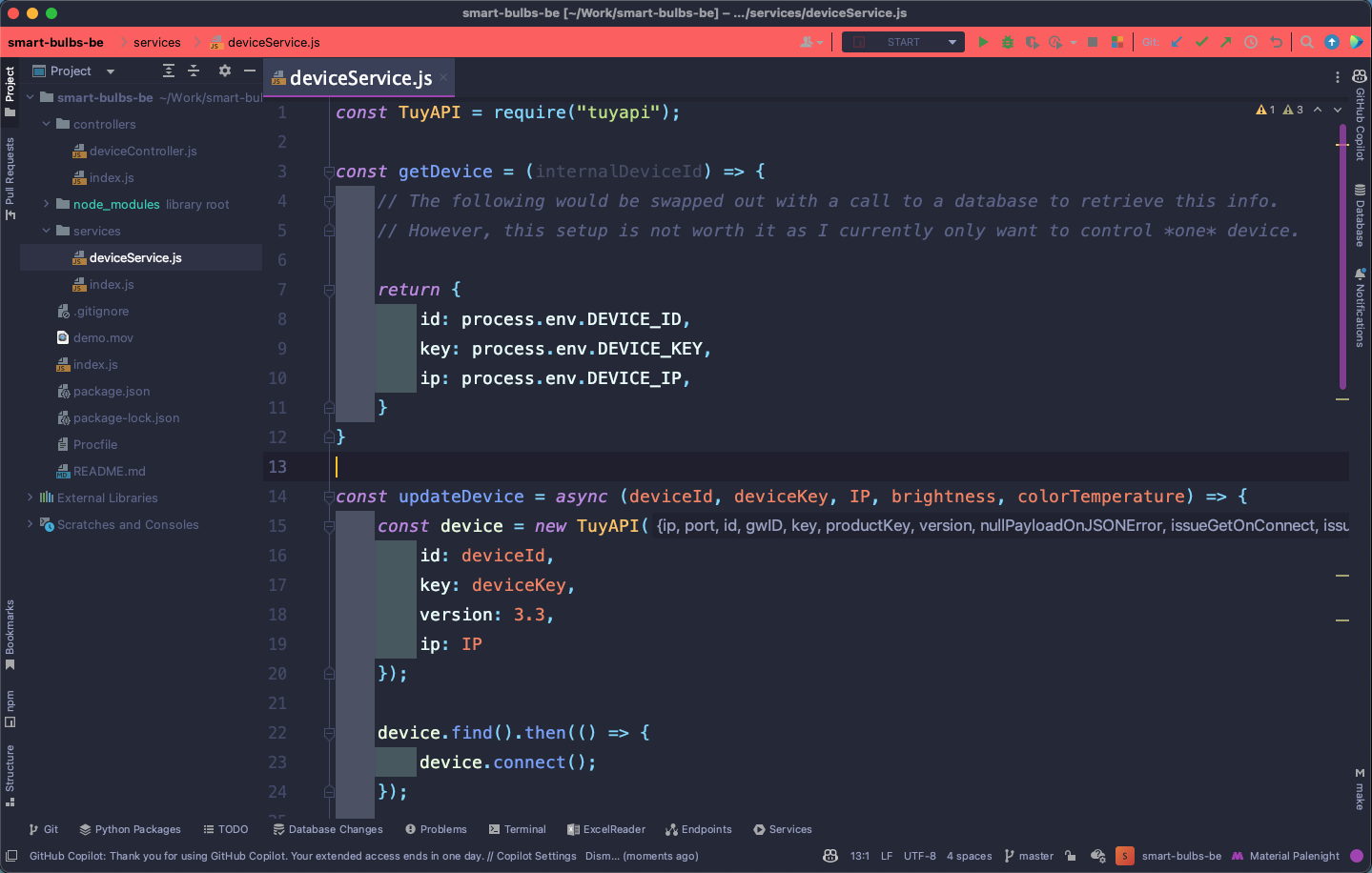
Task: Open Code With Me user icon
Action: 811,42
